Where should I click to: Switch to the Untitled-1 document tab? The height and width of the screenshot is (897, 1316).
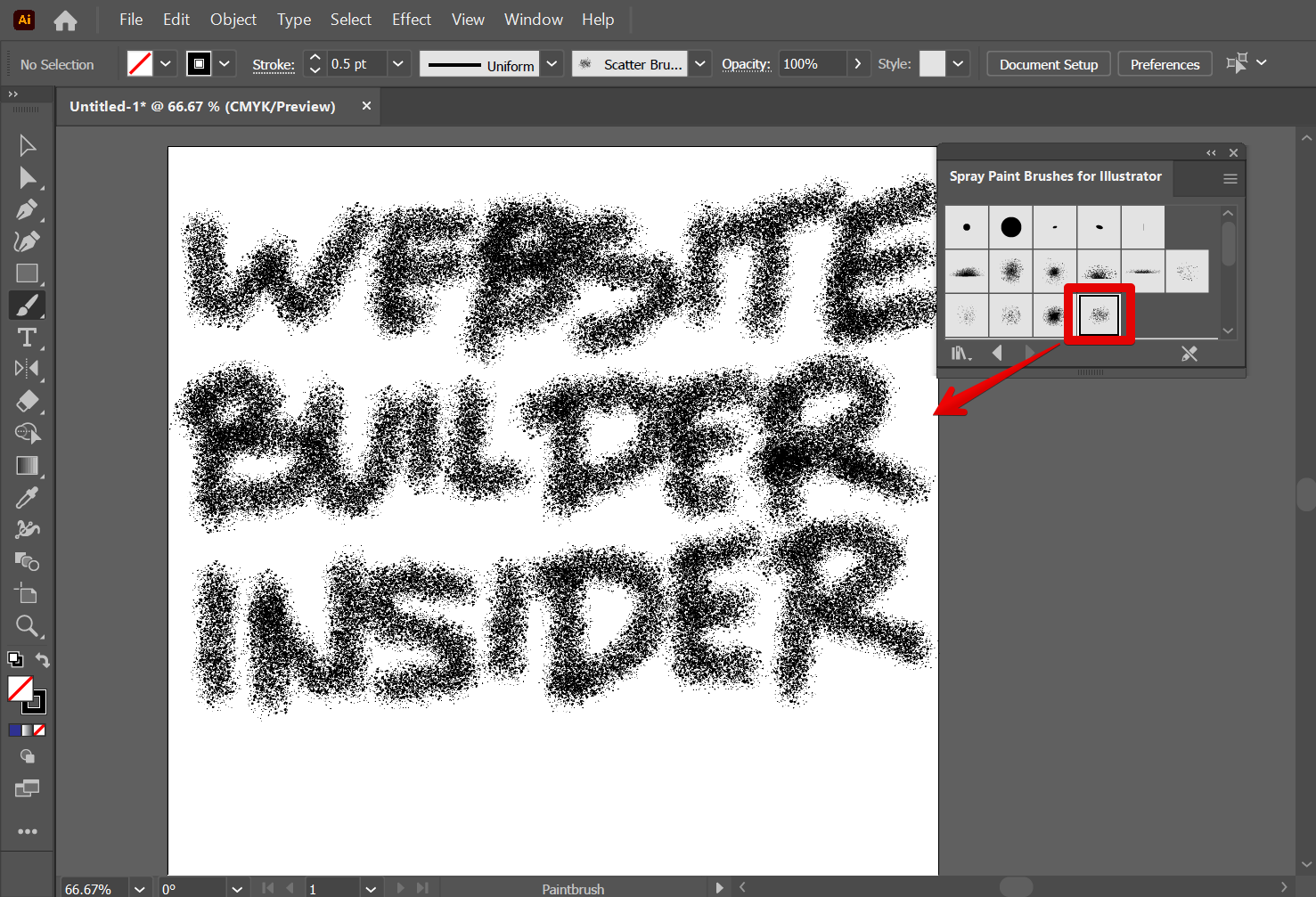pos(202,106)
